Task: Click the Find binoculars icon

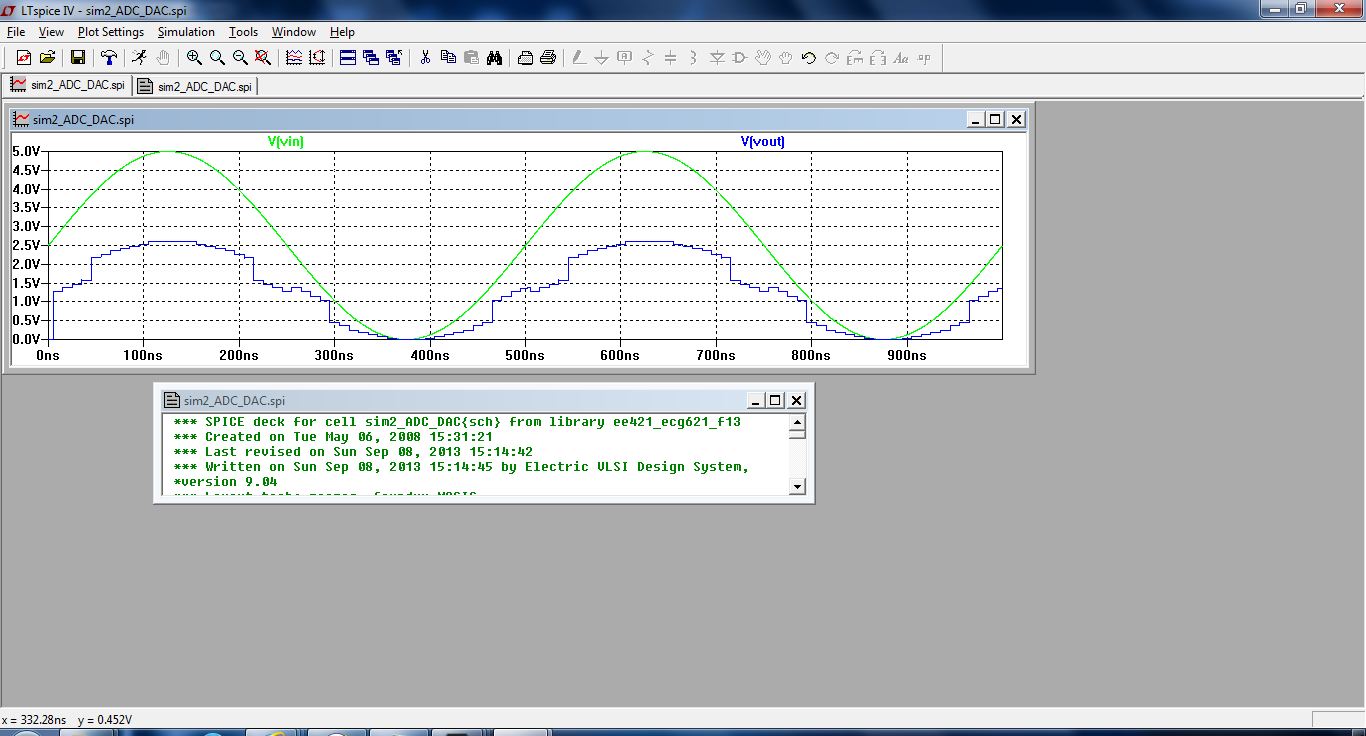Action: click(x=494, y=58)
